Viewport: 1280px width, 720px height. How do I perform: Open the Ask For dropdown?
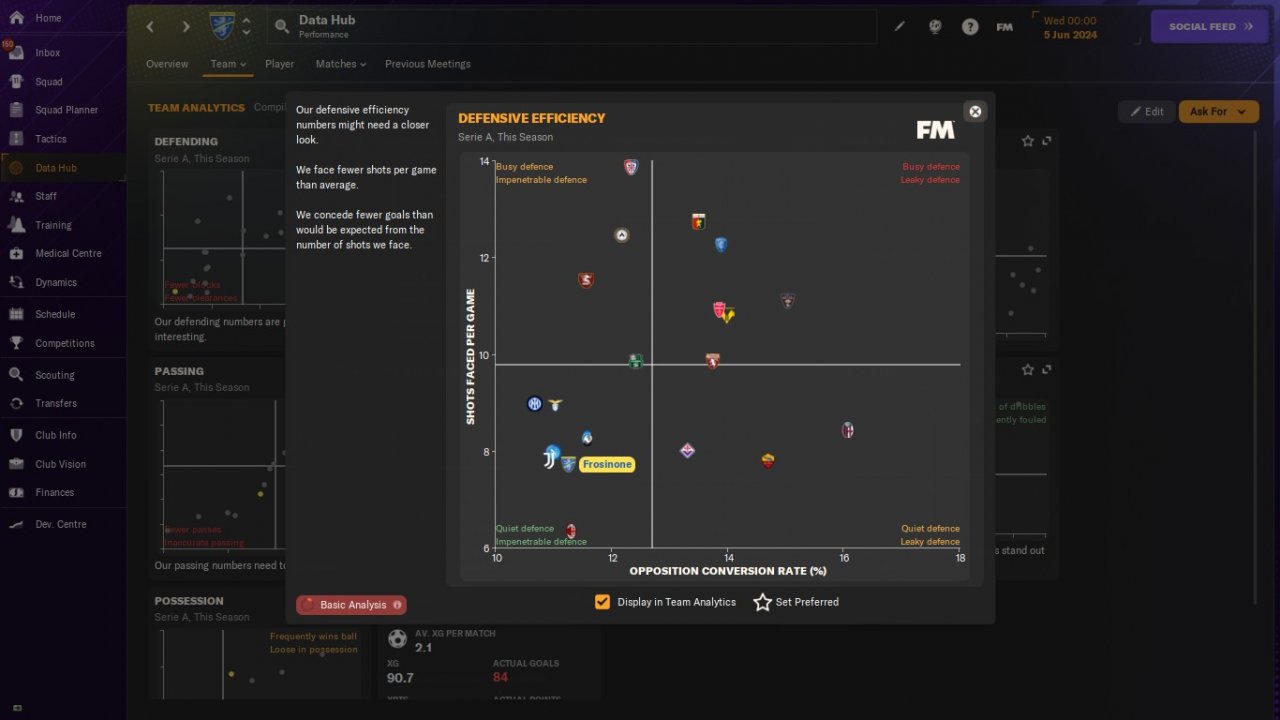1219,111
